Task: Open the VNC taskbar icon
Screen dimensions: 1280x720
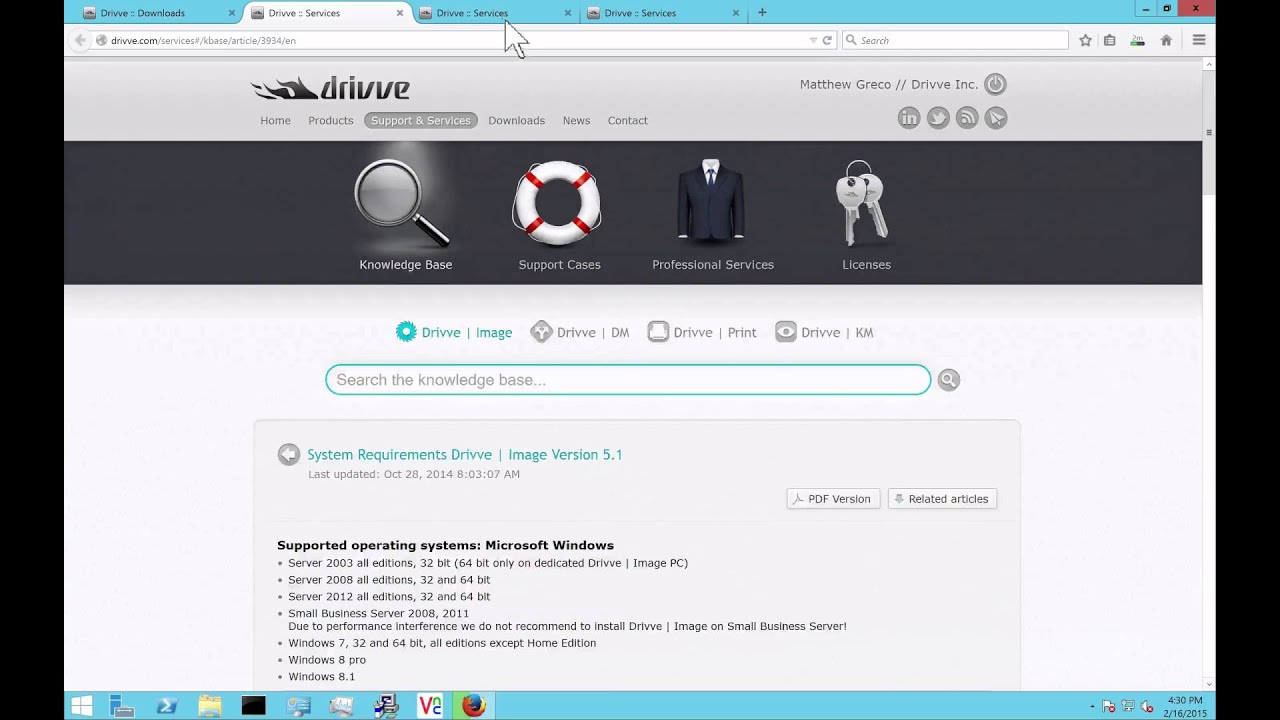Action: (430, 706)
